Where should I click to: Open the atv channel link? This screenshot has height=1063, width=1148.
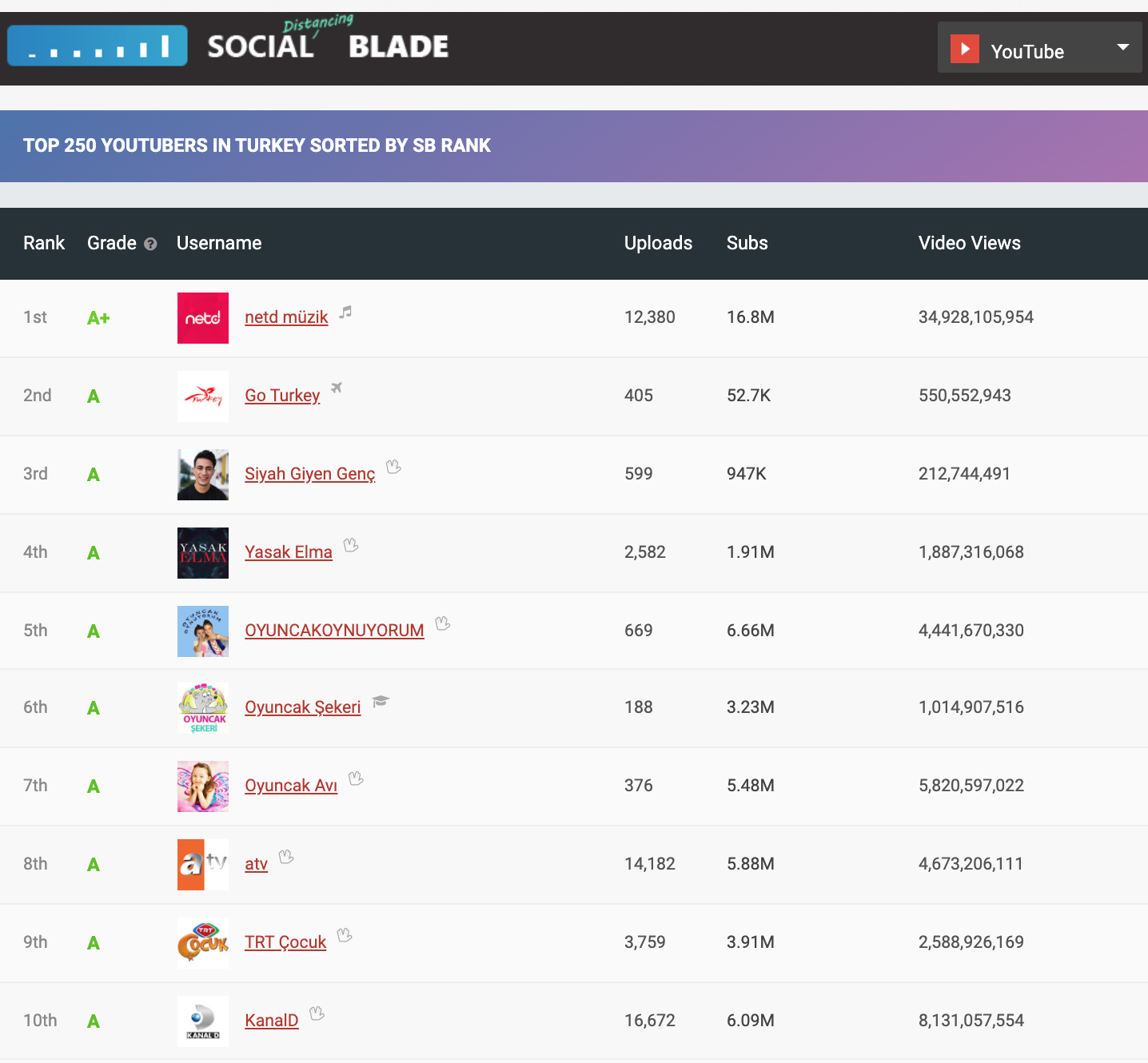[x=256, y=864]
